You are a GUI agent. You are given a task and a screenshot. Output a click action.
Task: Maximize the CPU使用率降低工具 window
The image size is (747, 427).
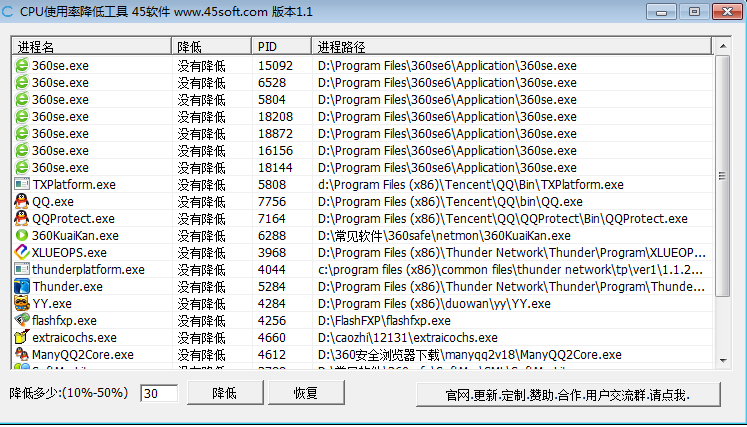tap(694, 11)
